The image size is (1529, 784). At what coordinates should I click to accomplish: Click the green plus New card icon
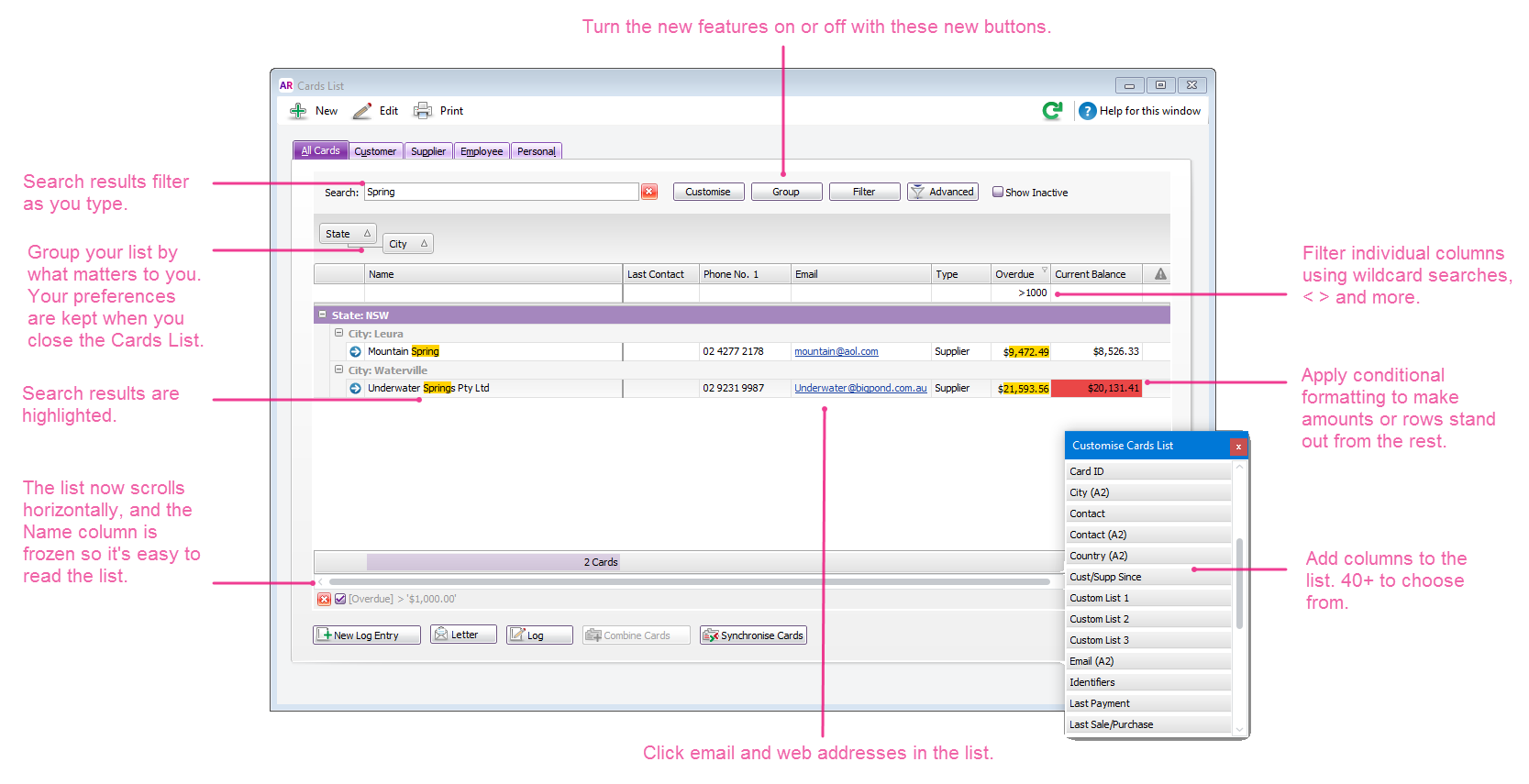298,111
